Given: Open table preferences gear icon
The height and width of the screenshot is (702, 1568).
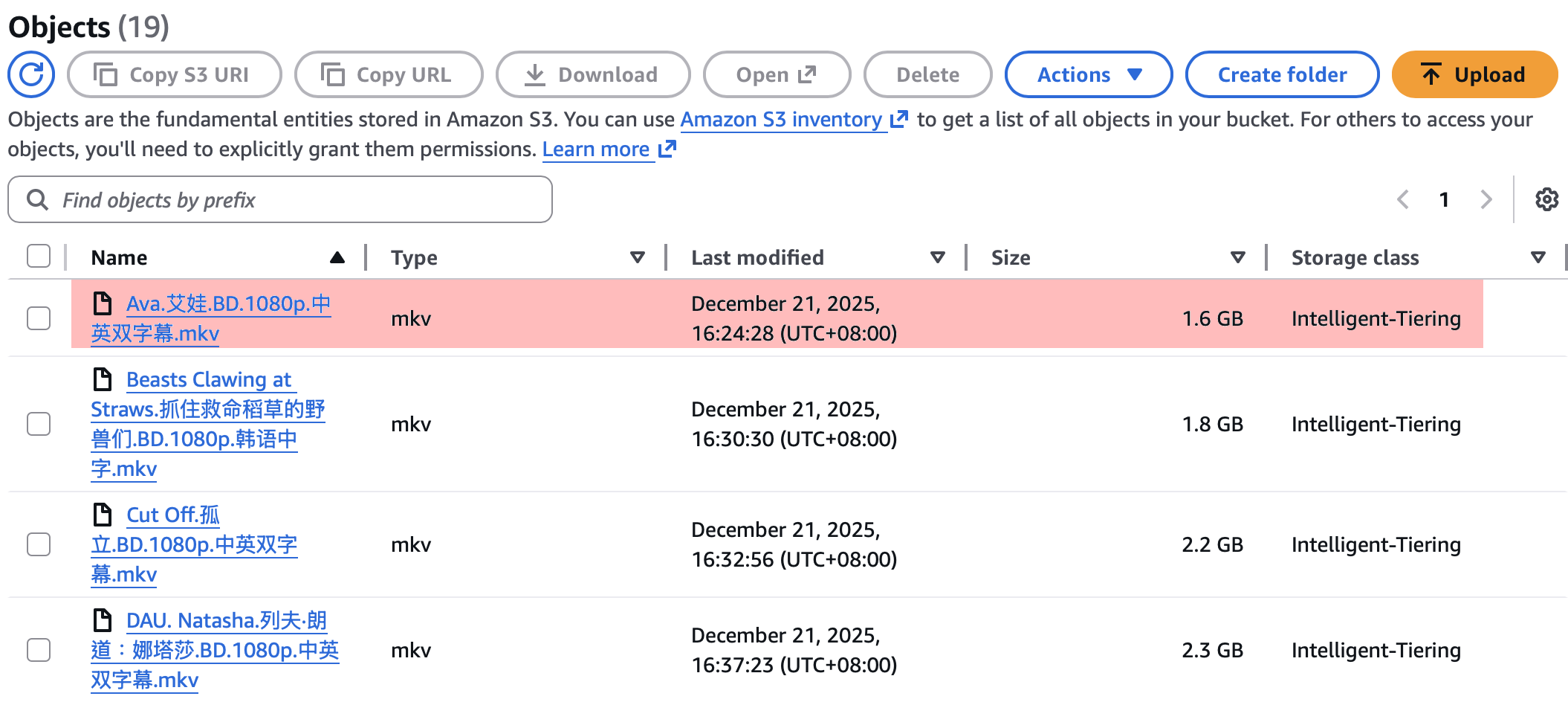Looking at the screenshot, I should pyautogui.click(x=1546, y=199).
